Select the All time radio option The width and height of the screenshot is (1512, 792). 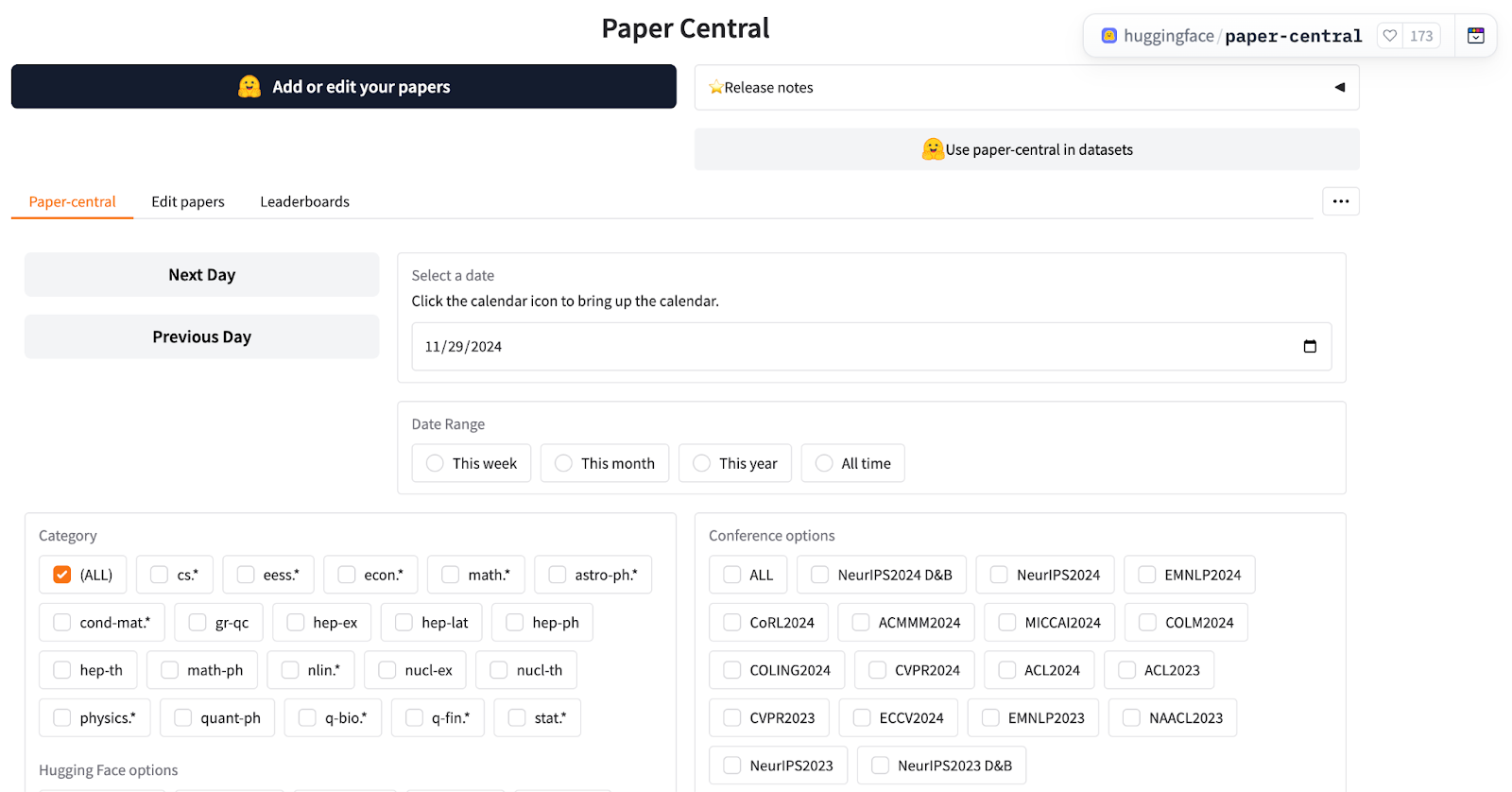tap(824, 463)
